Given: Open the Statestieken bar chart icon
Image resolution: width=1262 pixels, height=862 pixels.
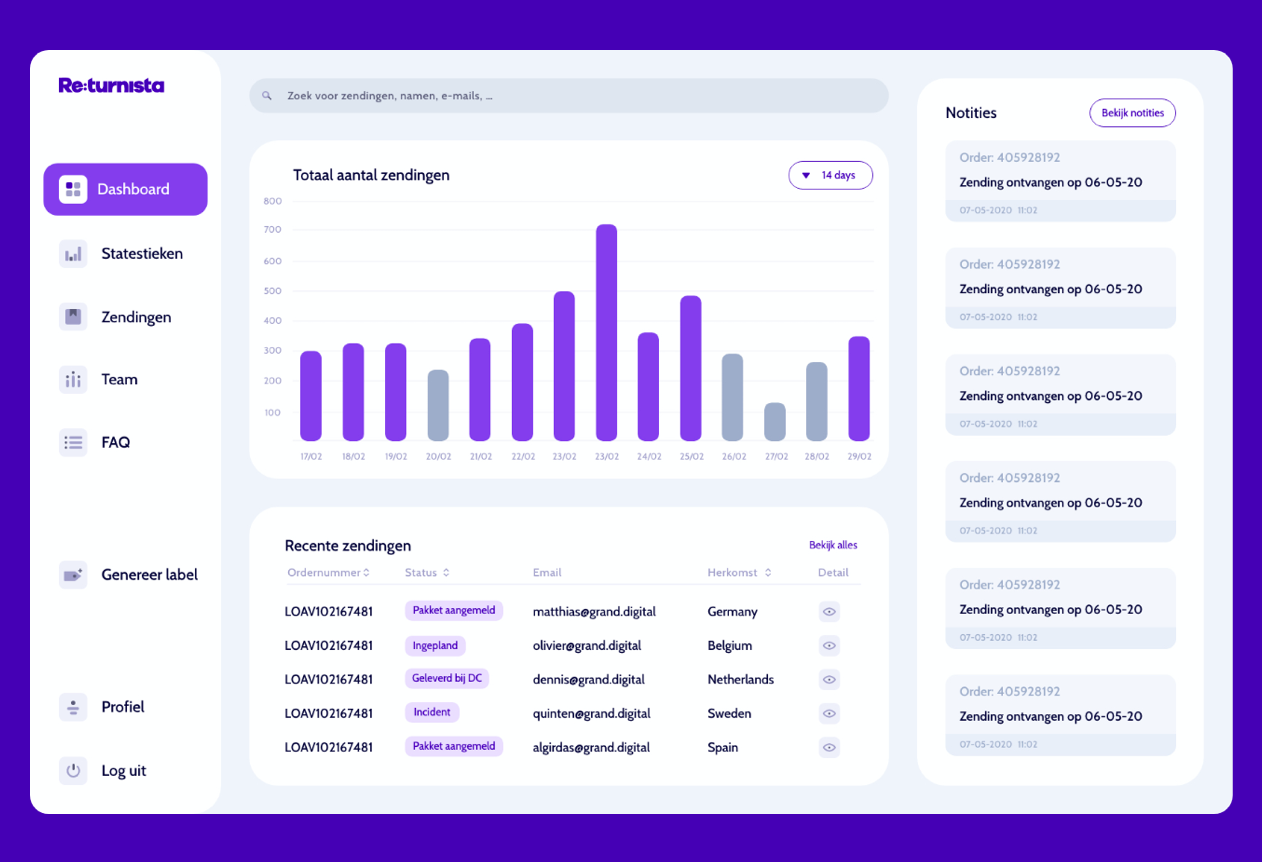Looking at the screenshot, I should (73, 254).
